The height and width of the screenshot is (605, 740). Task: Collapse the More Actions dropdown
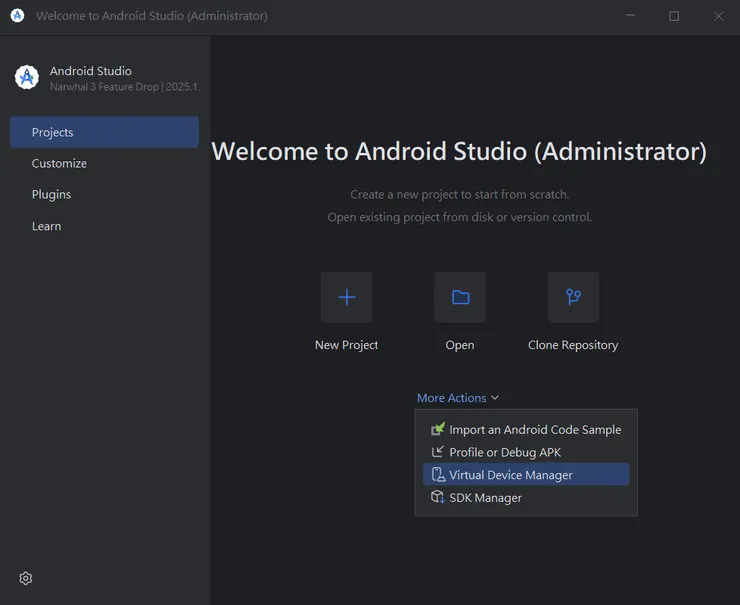[451, 398]
